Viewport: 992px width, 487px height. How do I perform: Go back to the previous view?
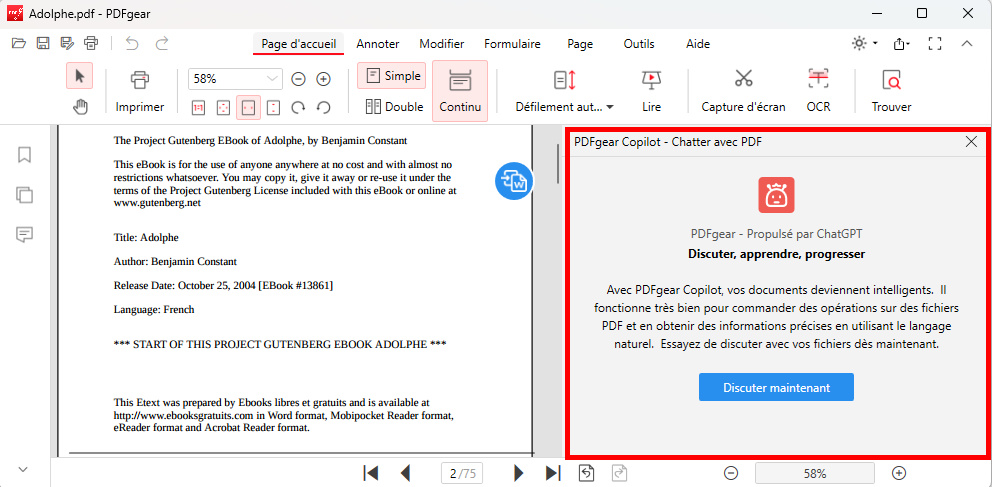click(x=587, y=472)
